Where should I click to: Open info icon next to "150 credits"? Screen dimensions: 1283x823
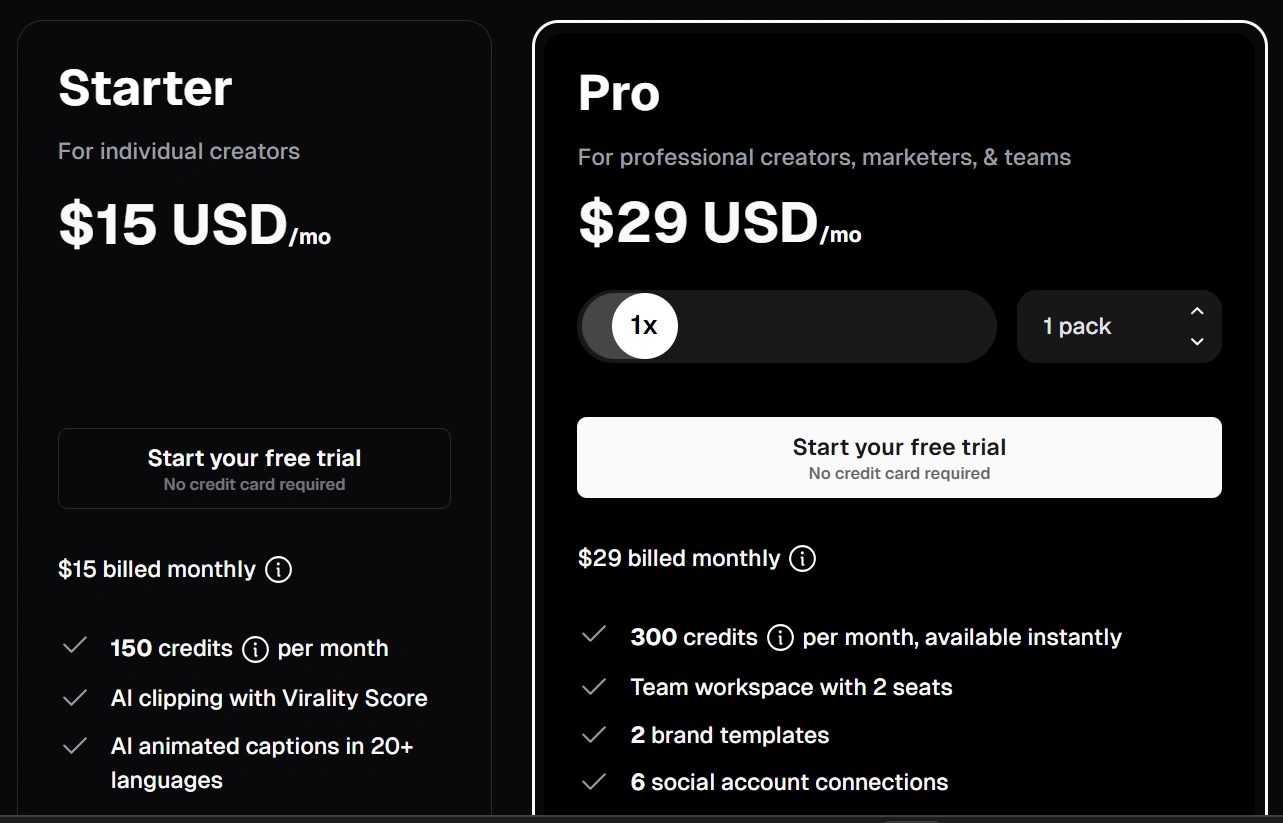coord(255,649)
